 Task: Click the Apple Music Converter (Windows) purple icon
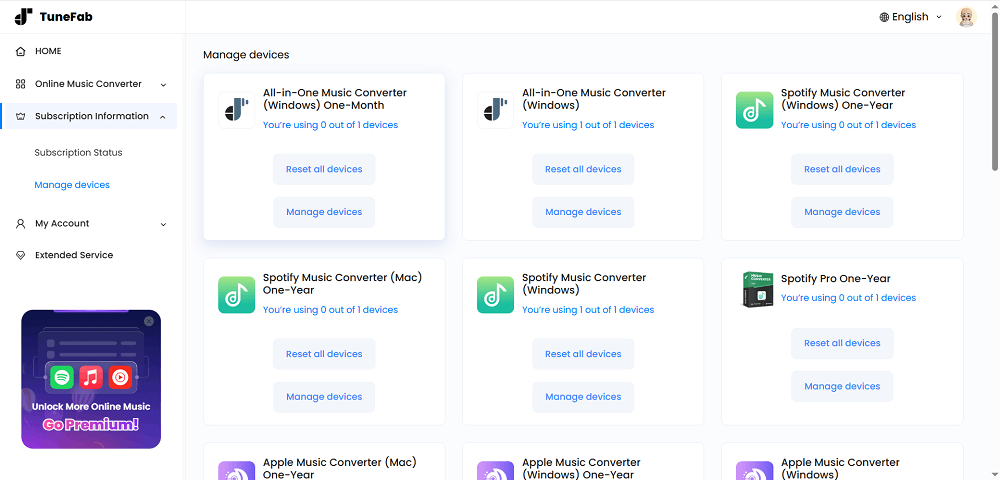click(x=754, y=470)
